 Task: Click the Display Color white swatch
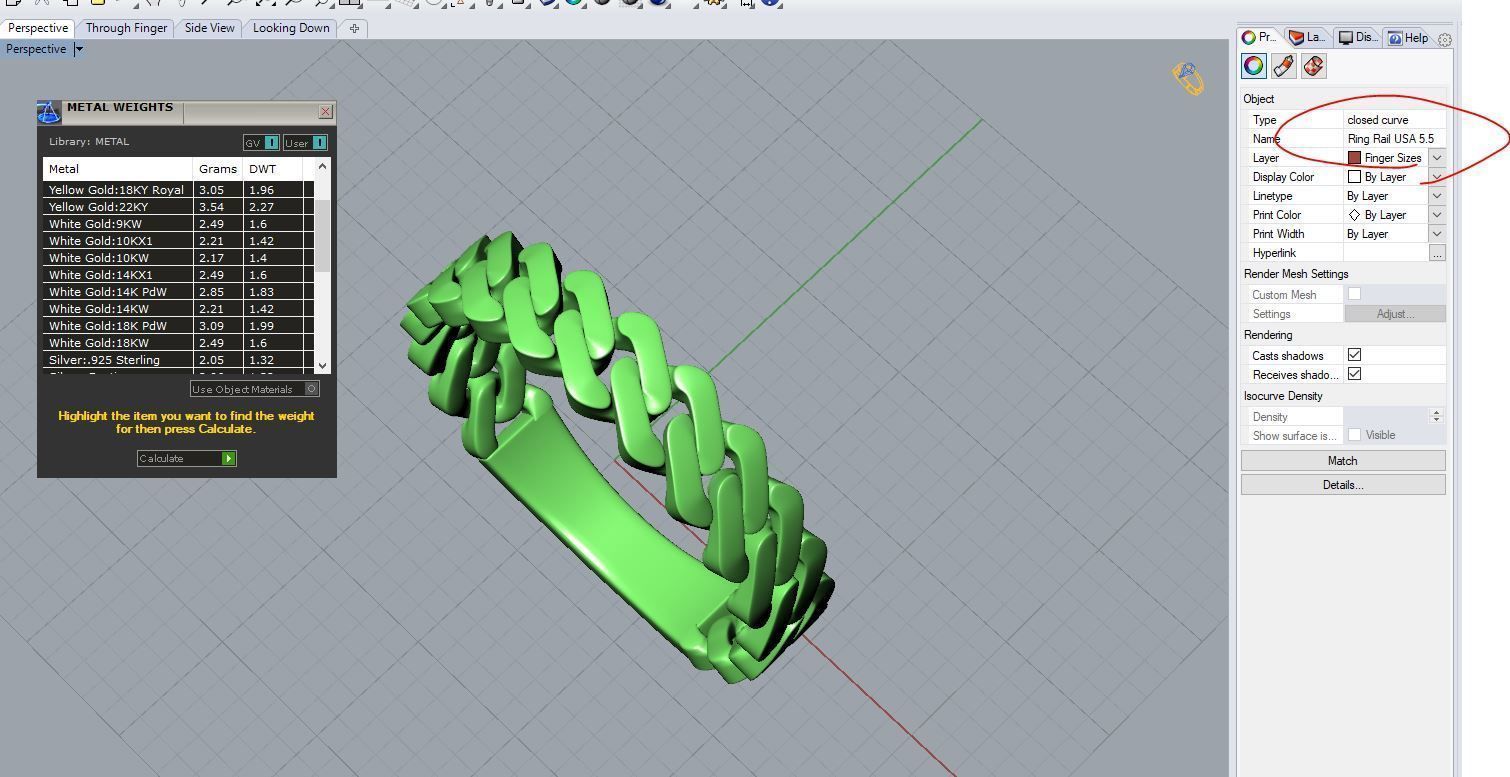pos(1354,177)
